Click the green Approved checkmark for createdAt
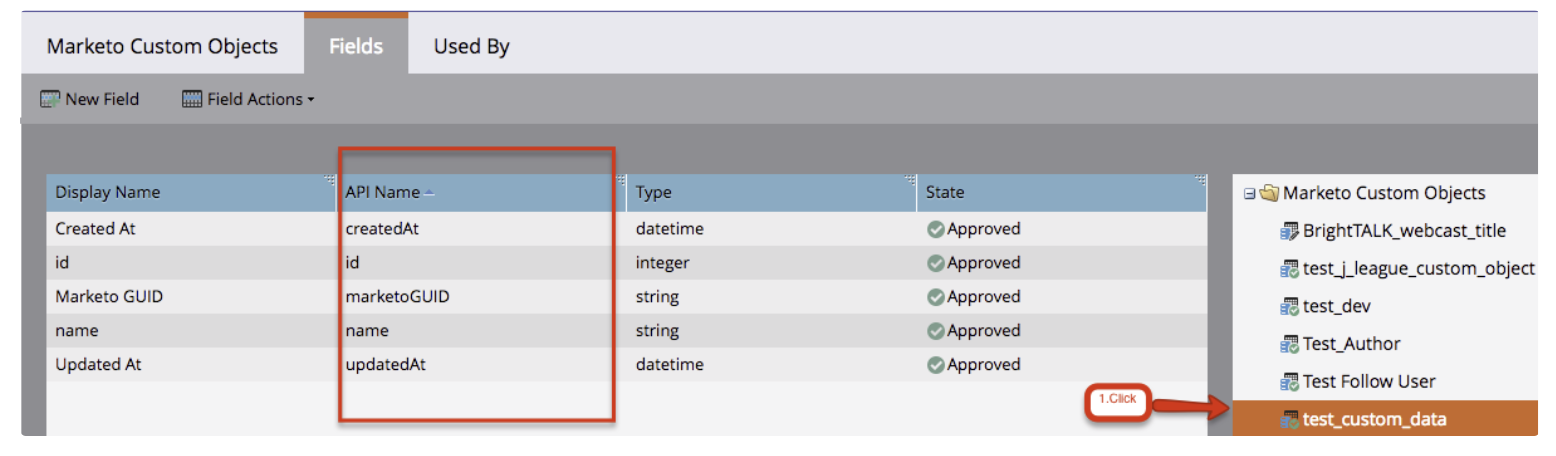 (x=935, y=229)
